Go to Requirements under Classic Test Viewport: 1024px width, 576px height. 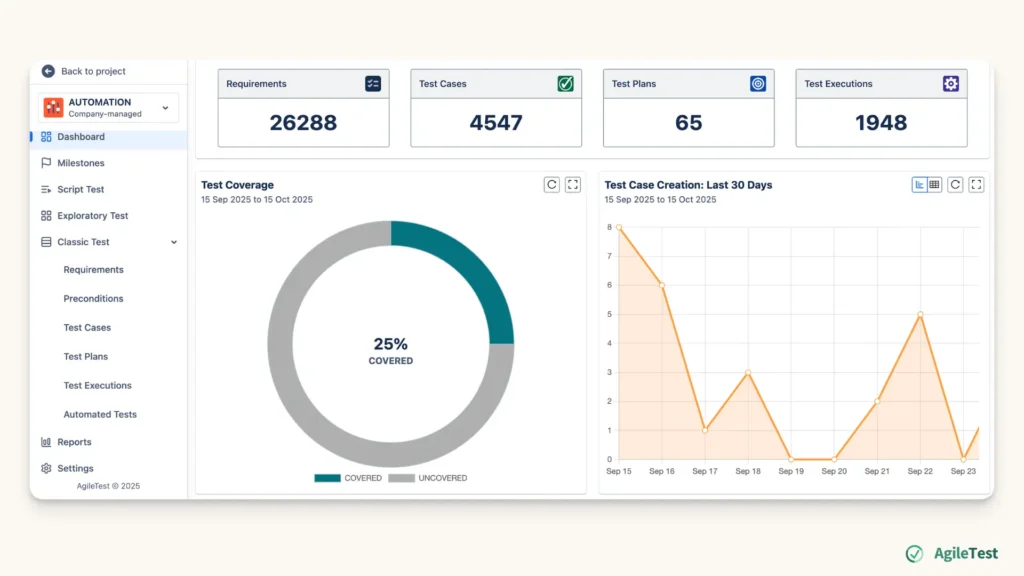click(93, 270)
